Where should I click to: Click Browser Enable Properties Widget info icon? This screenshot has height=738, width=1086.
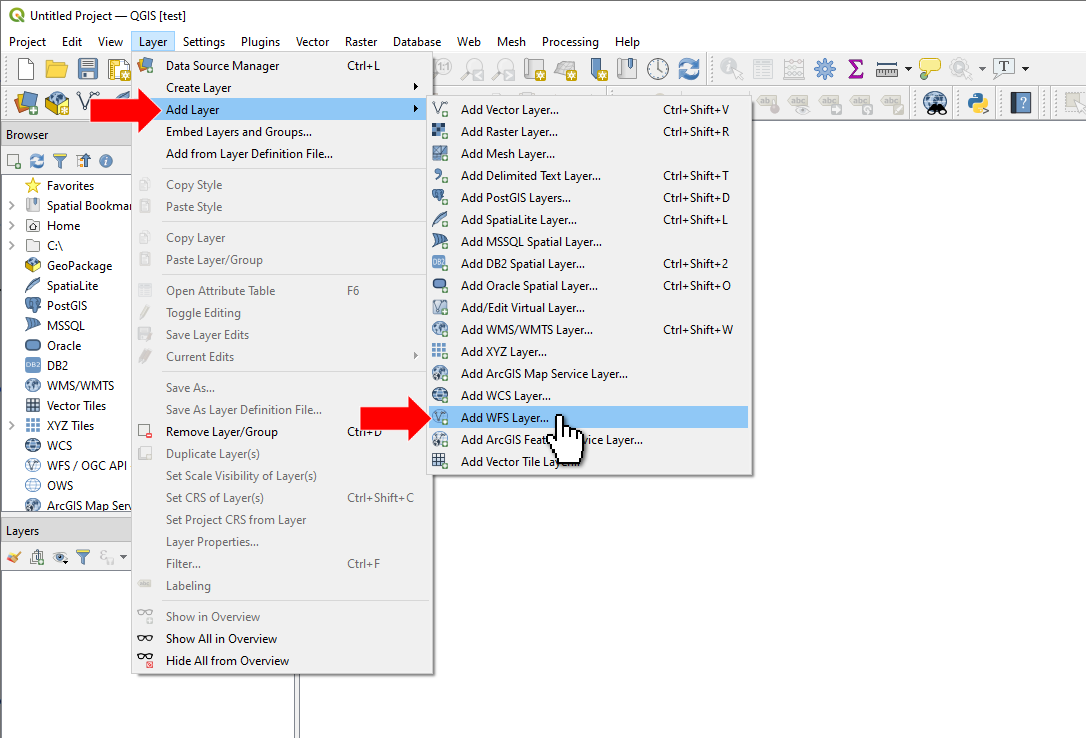[x=106, y=161]
